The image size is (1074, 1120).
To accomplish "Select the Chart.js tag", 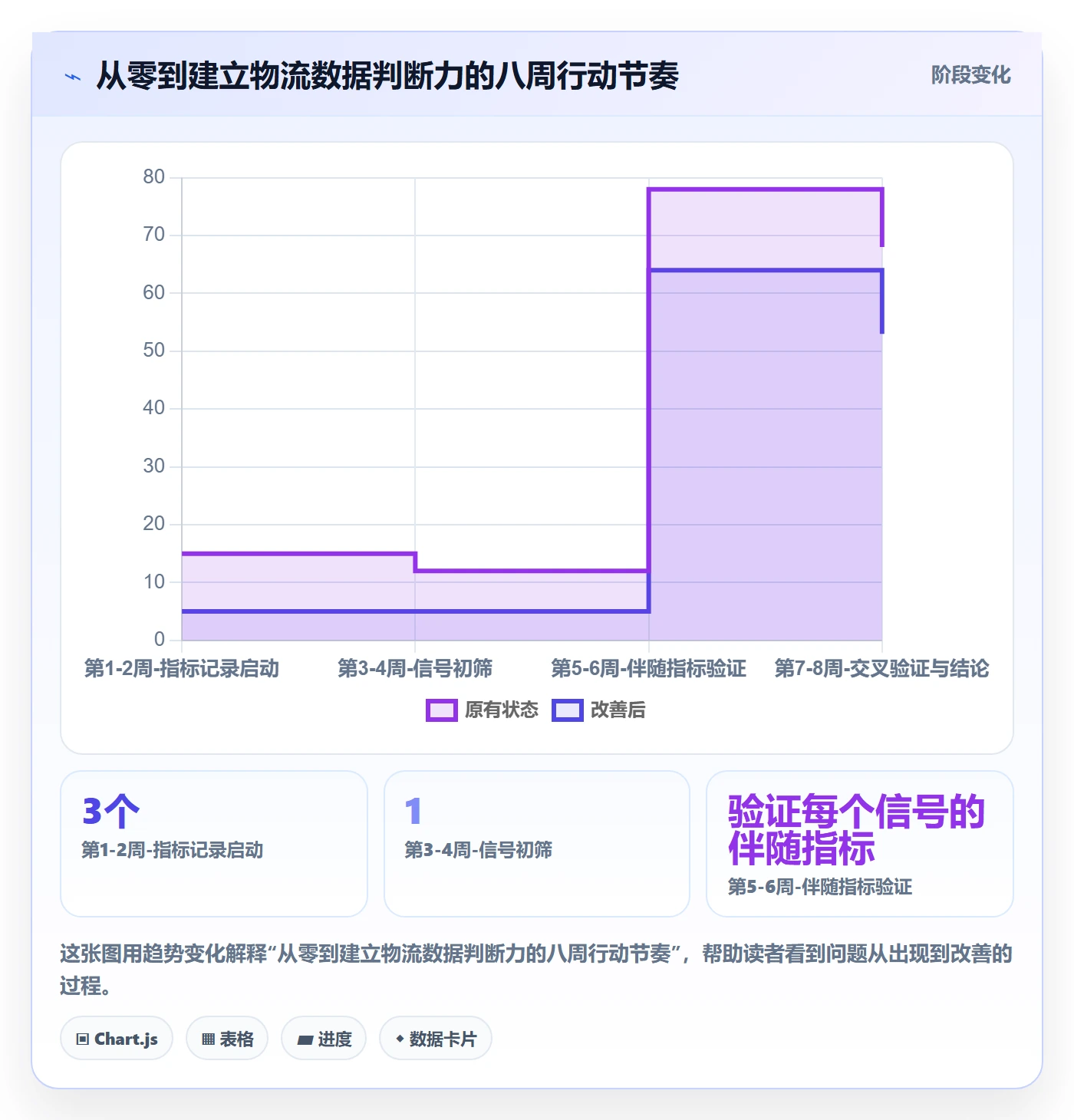I will coord(117,1039).
